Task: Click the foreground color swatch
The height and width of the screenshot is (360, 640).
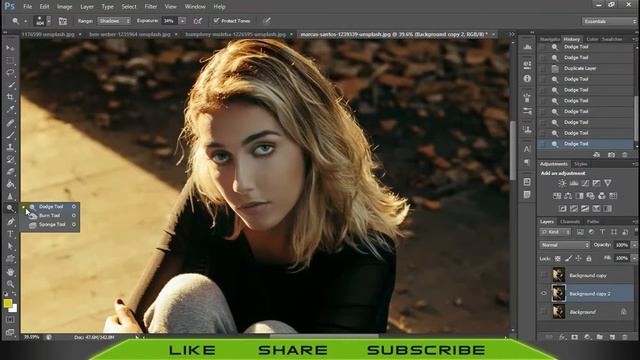Action: 8,303
